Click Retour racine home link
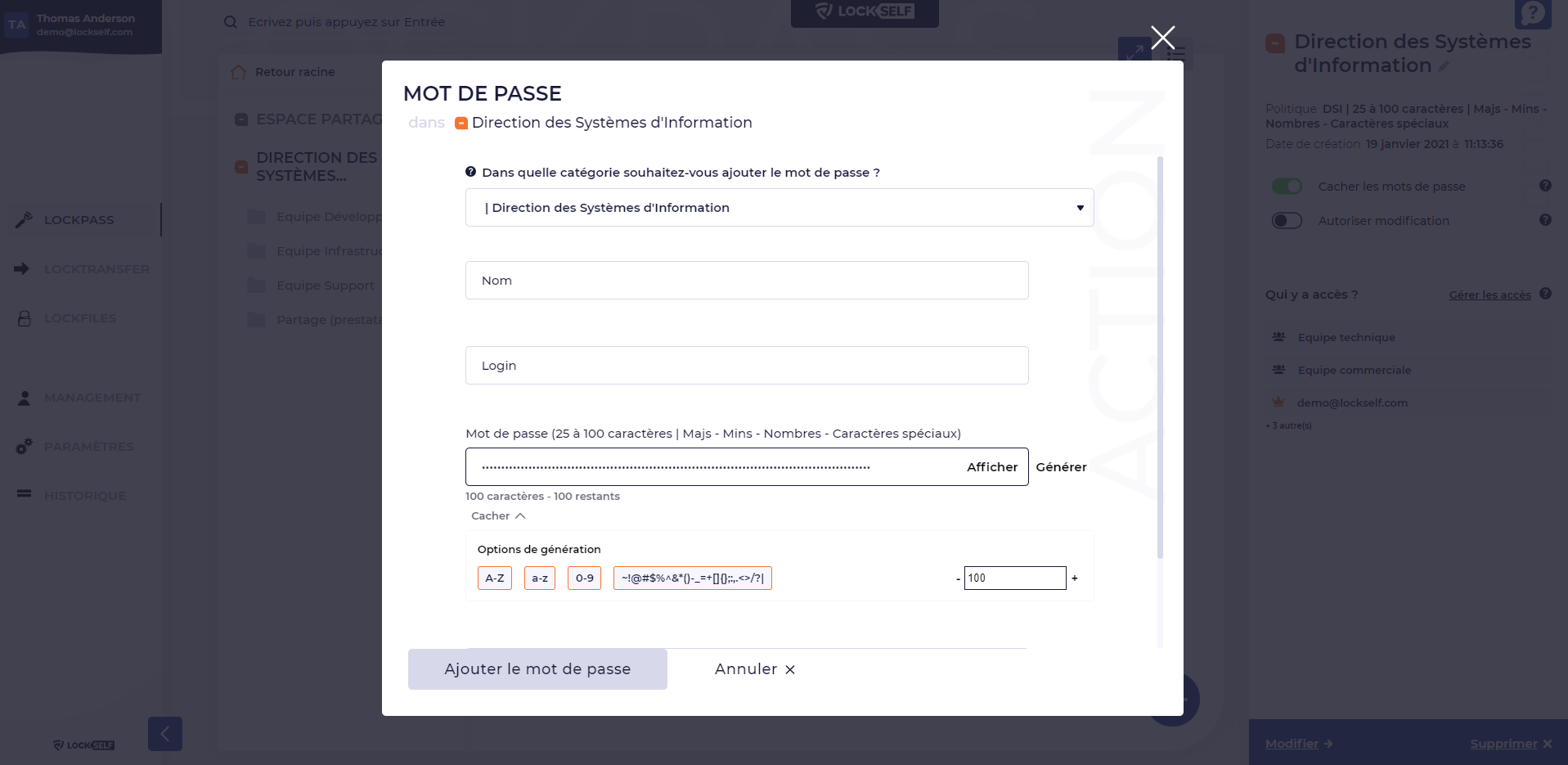The width and height of the screenshot is (1568, 765). pos(284,72)
